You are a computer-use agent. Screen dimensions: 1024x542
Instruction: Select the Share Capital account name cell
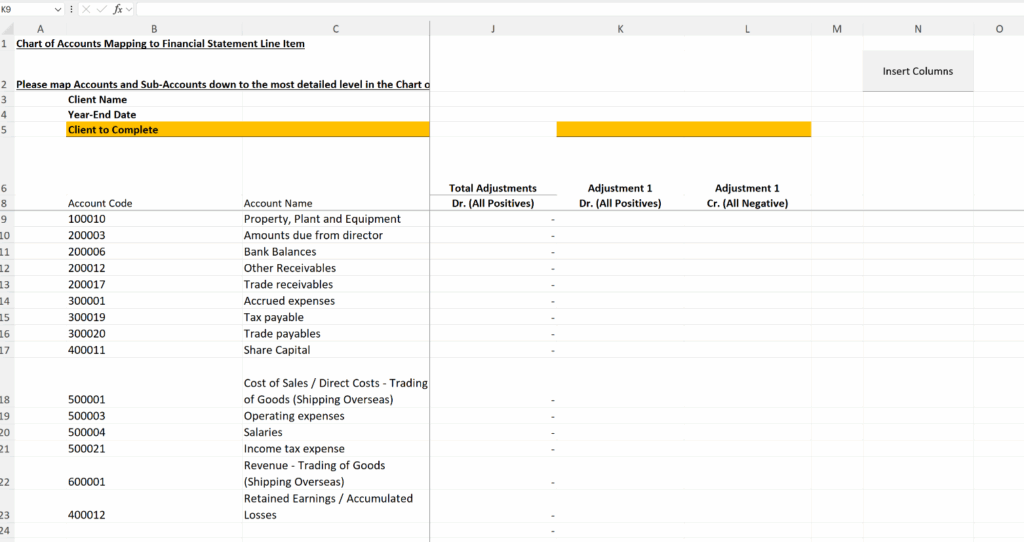[277, 350]
